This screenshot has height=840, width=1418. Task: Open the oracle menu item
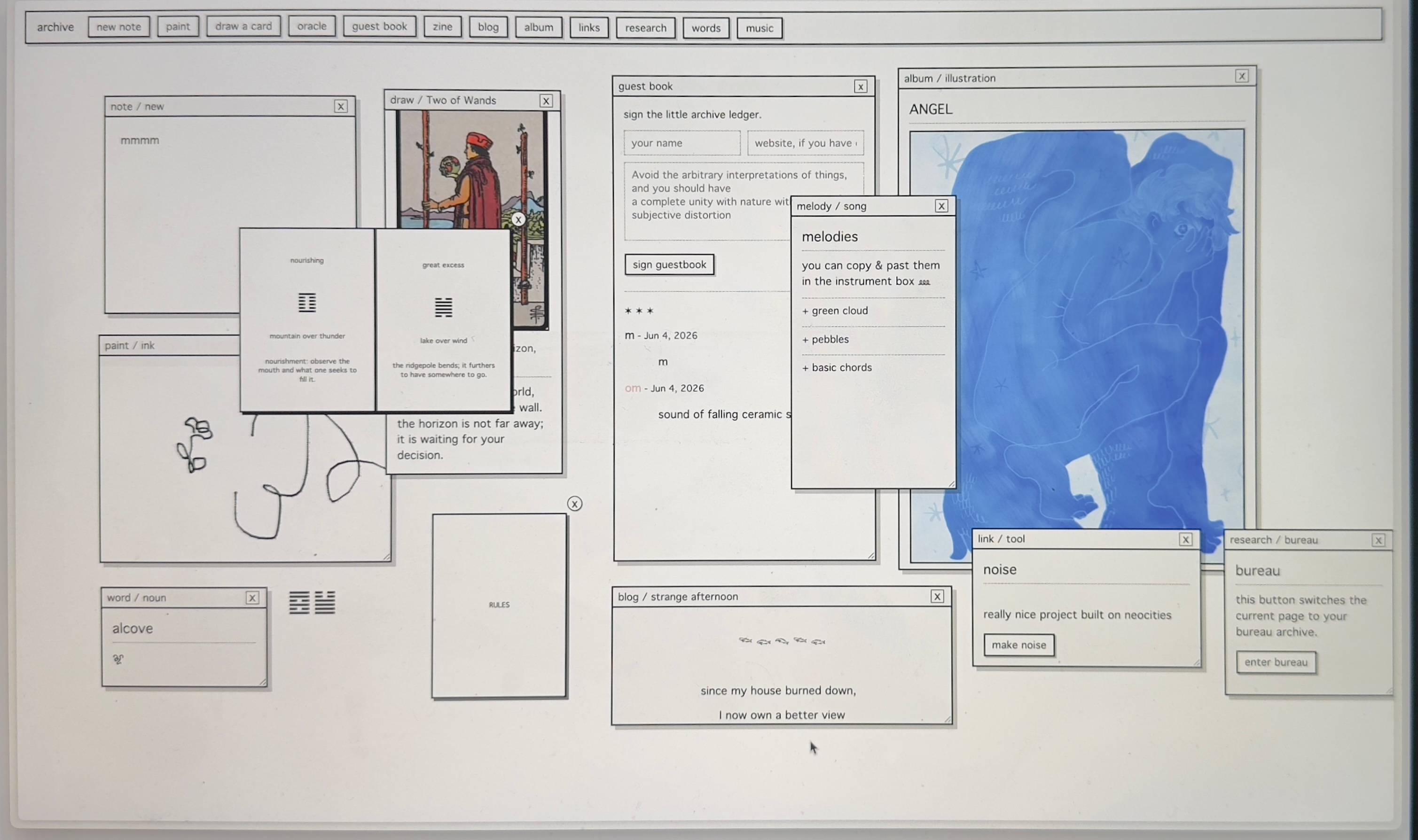[x=312, y=26]
